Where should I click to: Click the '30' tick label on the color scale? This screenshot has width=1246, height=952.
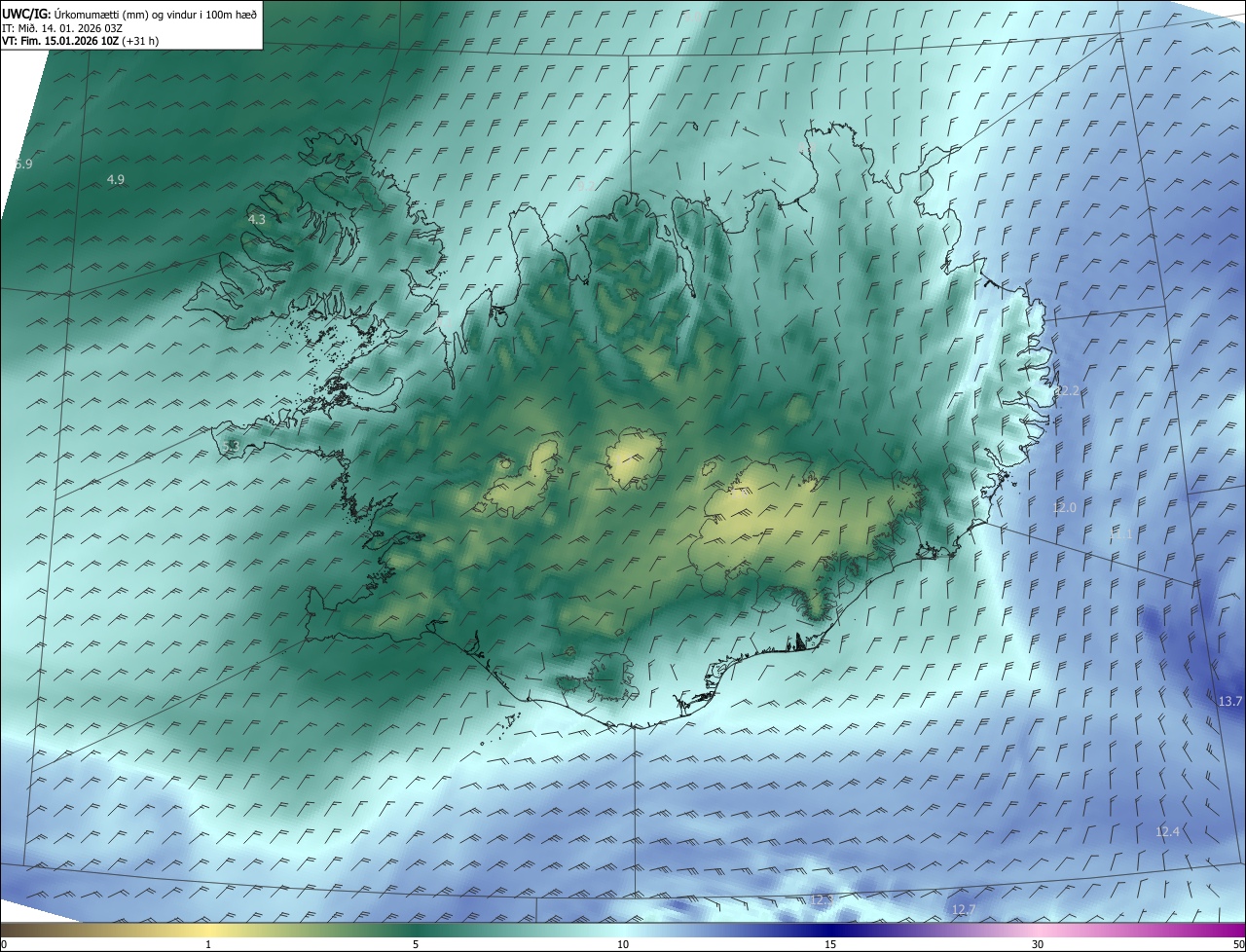click(x=1038, y=944)
